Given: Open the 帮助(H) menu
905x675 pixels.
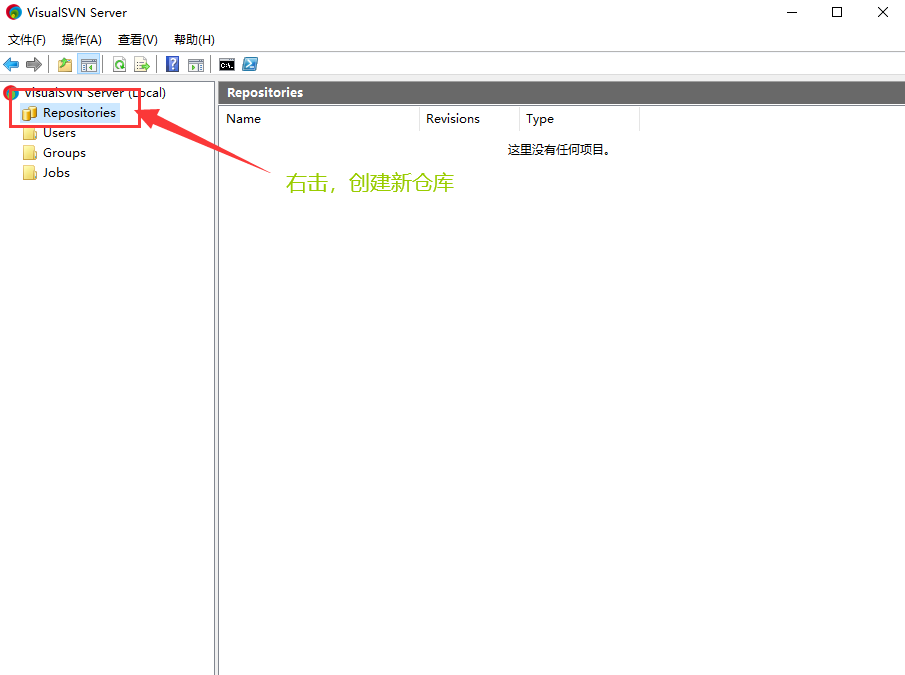Looking at the screenshot, I should pyautogui.click(x=195, y=40).
